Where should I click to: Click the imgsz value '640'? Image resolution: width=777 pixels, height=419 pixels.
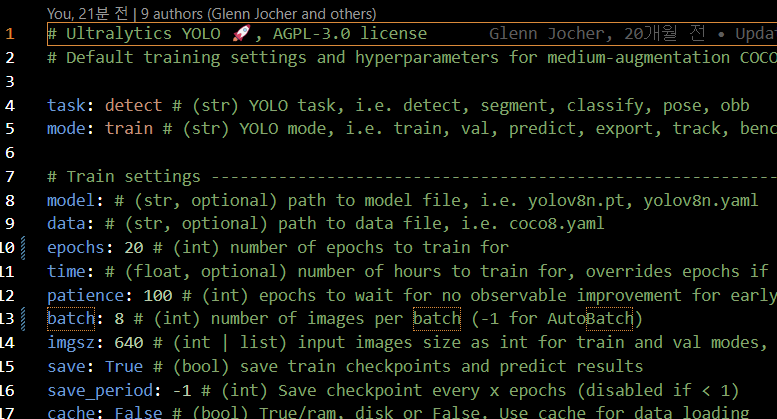pyautogui.click(x=129, y=343)
